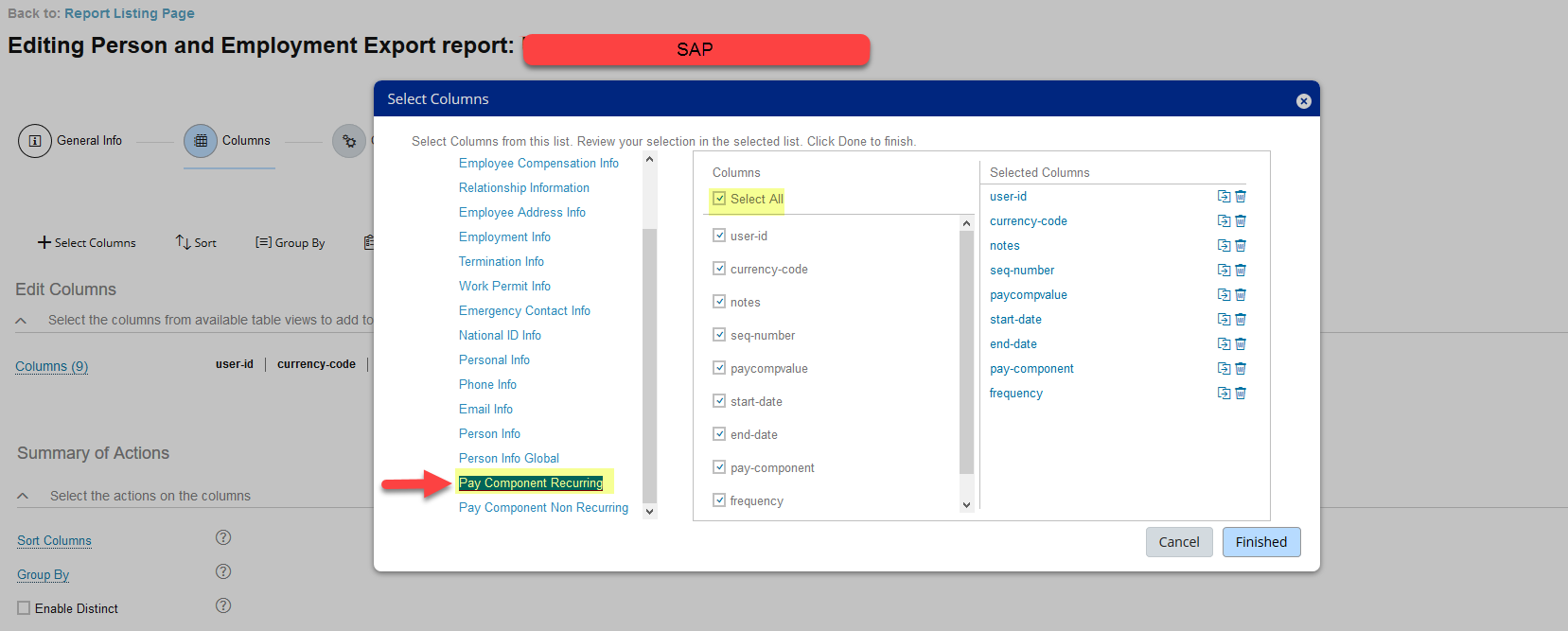1568x631 pixels.
Task: Delete paycompvalue from Selected Columns
Action: (1241, 295)
